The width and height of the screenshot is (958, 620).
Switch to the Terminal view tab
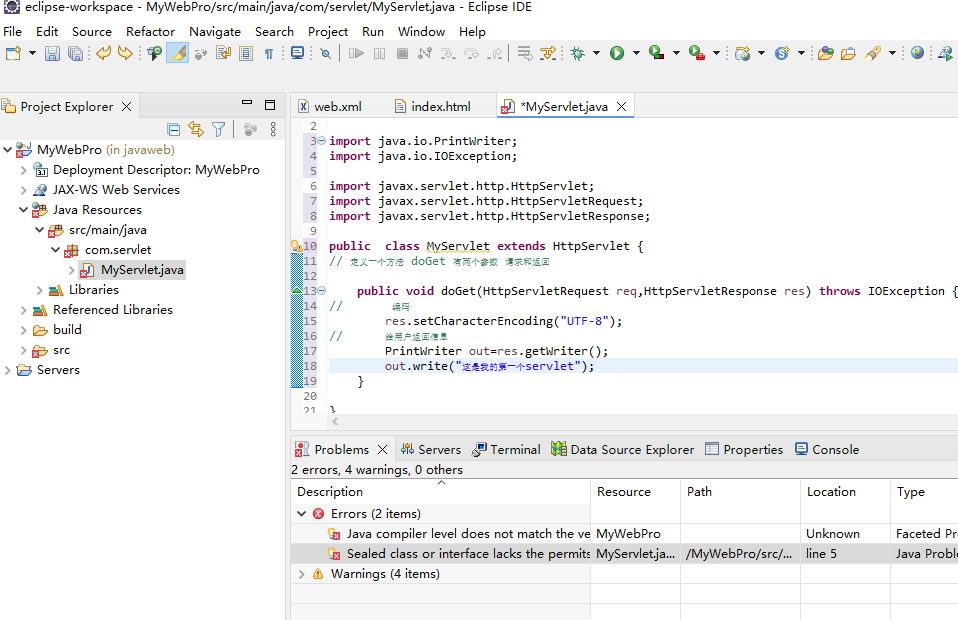click(506, 450)
